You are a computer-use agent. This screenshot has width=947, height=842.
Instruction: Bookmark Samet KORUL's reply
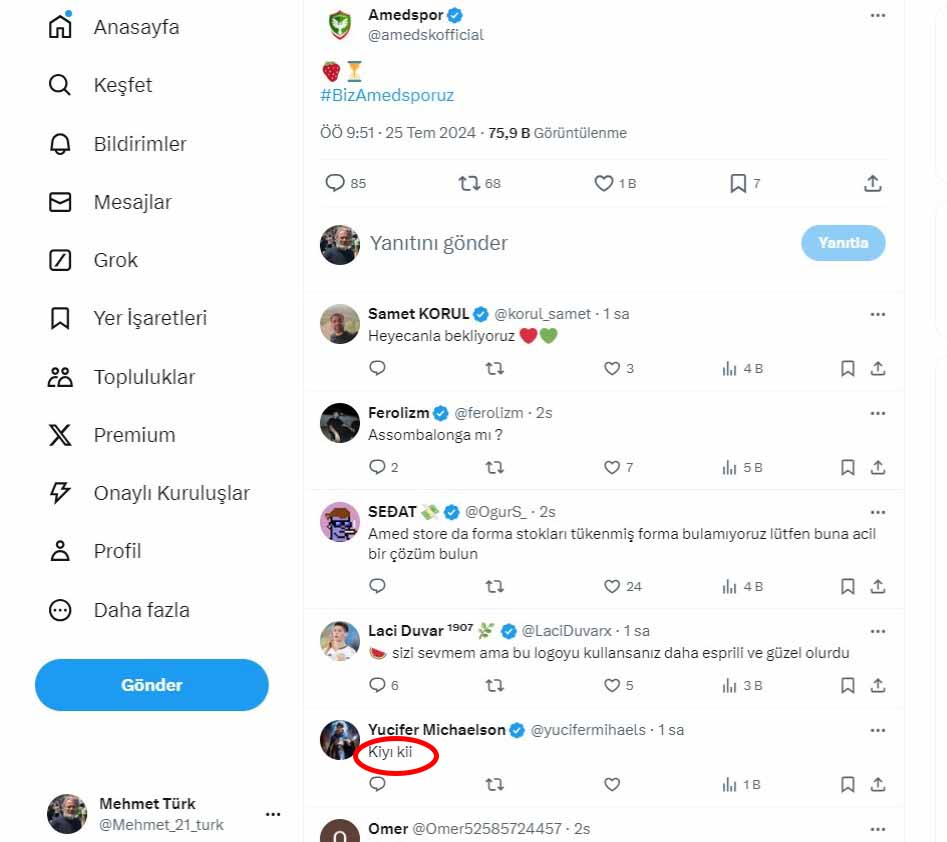(847, 369)
